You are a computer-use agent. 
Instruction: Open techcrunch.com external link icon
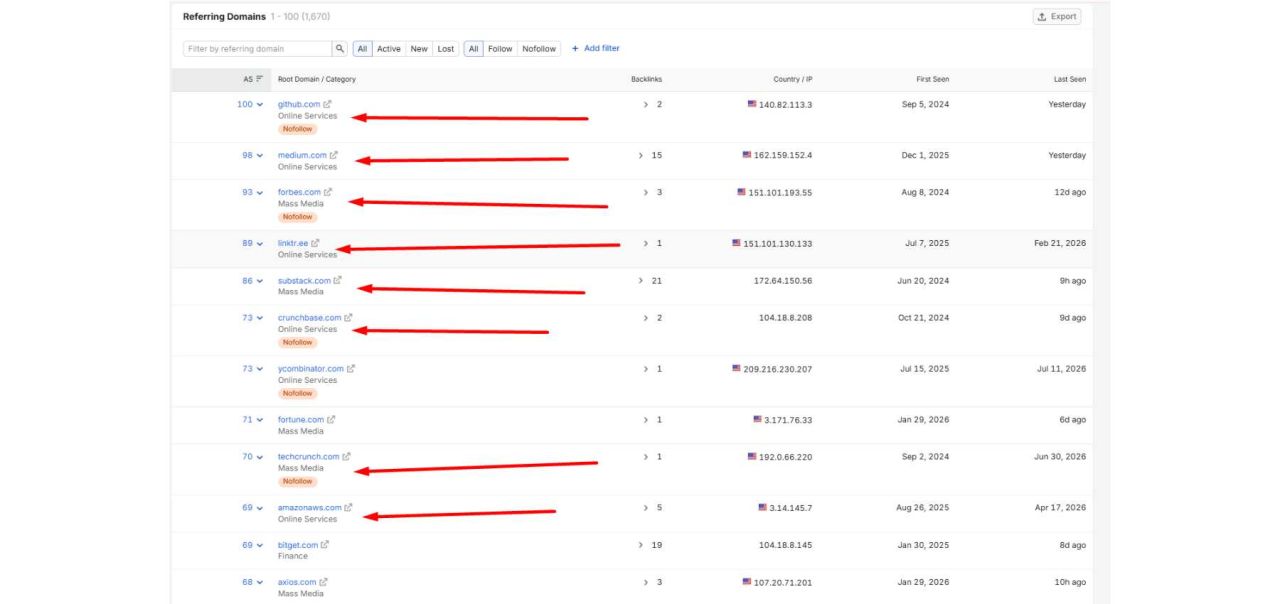coord(346,457)
